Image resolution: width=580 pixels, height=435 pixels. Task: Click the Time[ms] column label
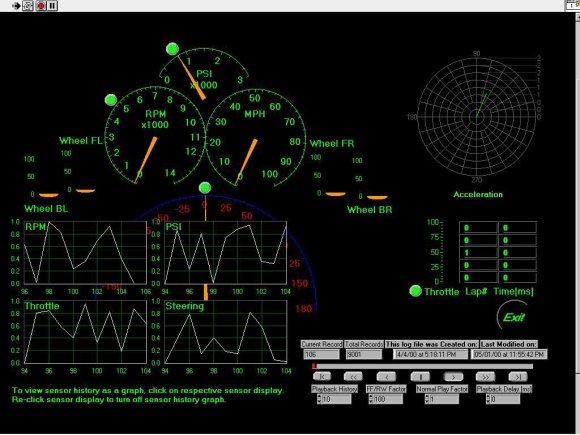click(x=513, y=291)
